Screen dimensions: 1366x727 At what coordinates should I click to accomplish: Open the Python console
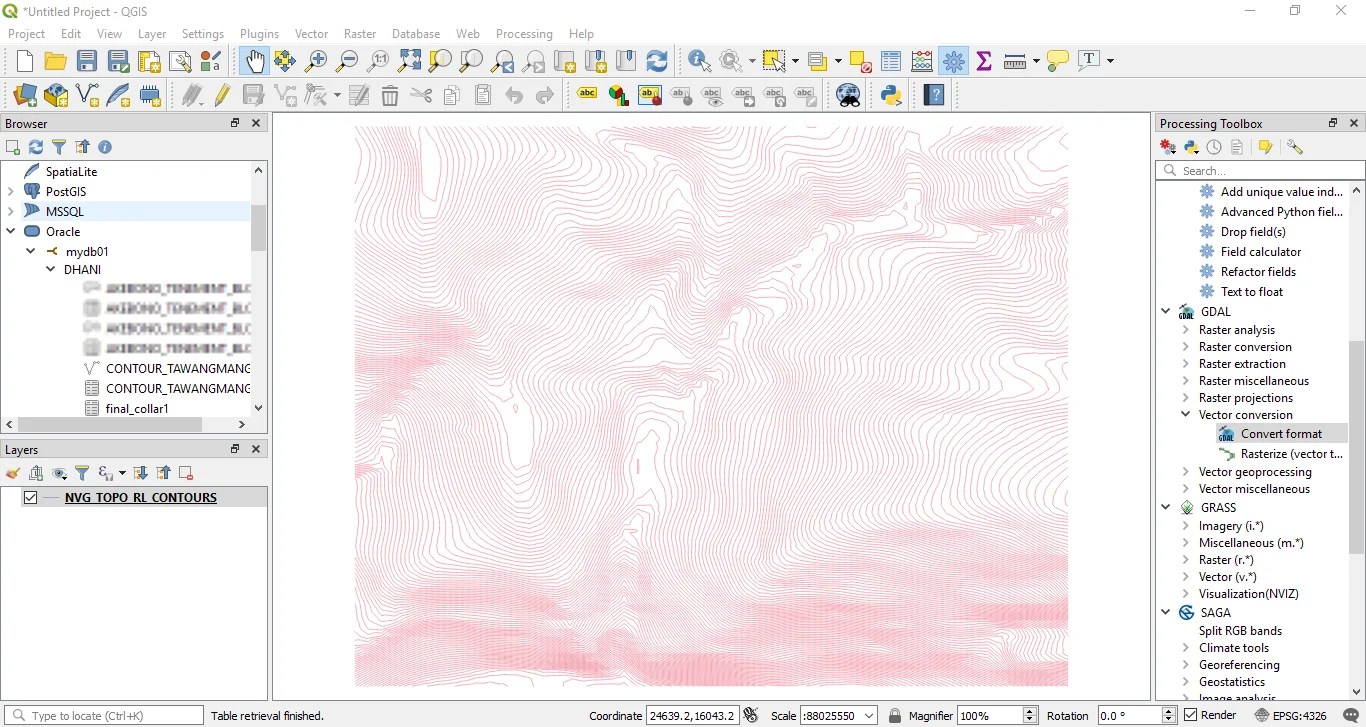pyautogui.click(x=891, y=95)
